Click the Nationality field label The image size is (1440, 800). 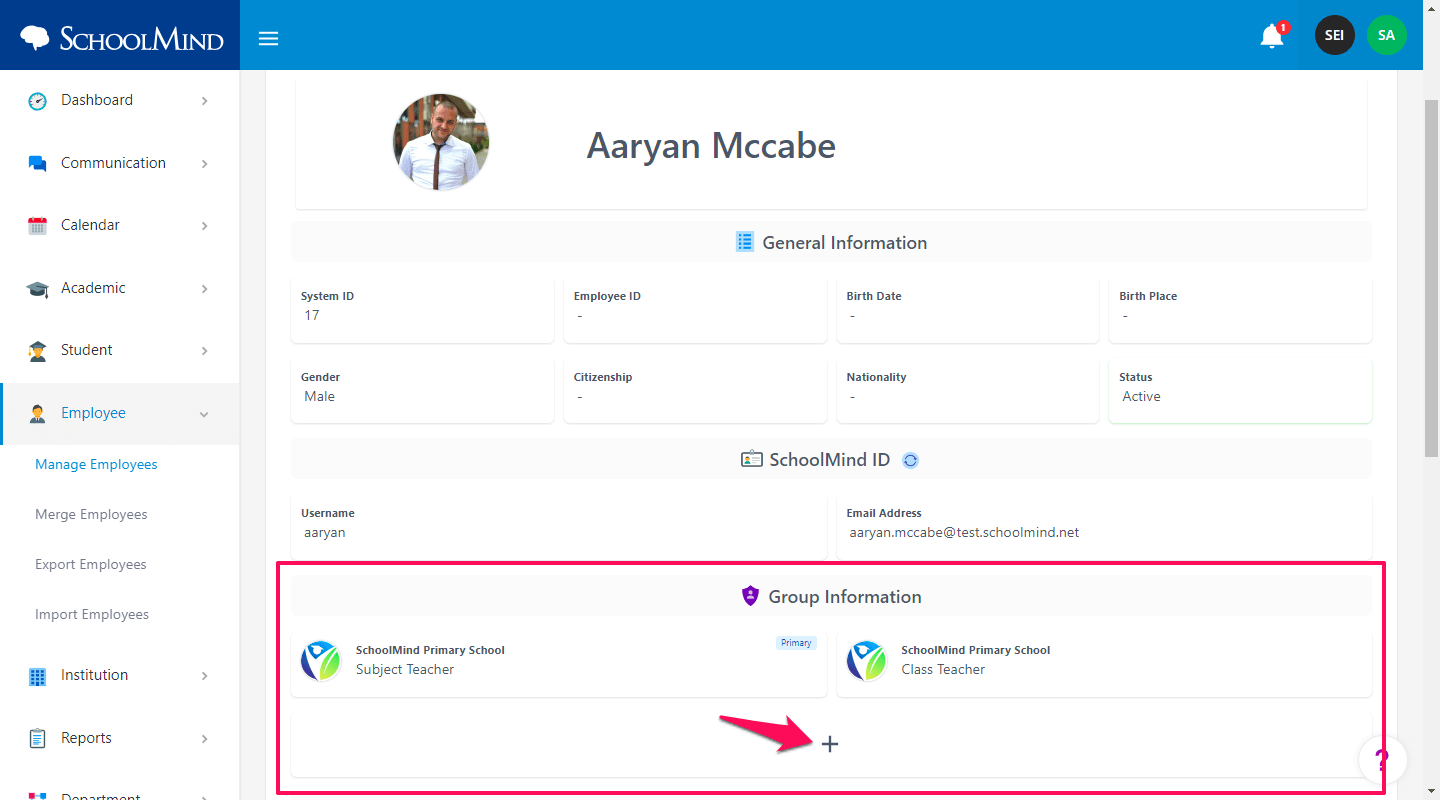pos(876,377)
